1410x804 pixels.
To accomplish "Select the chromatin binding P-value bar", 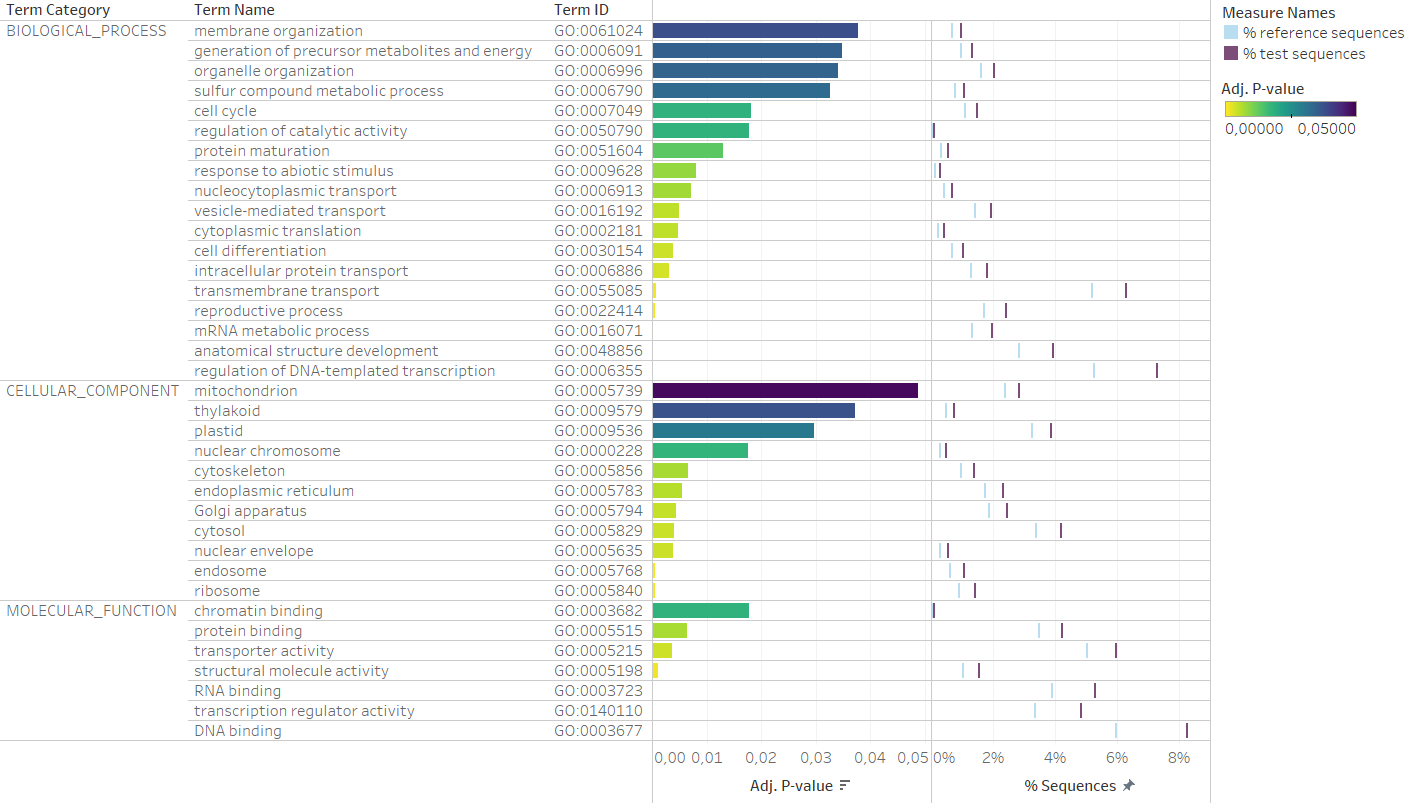I will [700, 611].
